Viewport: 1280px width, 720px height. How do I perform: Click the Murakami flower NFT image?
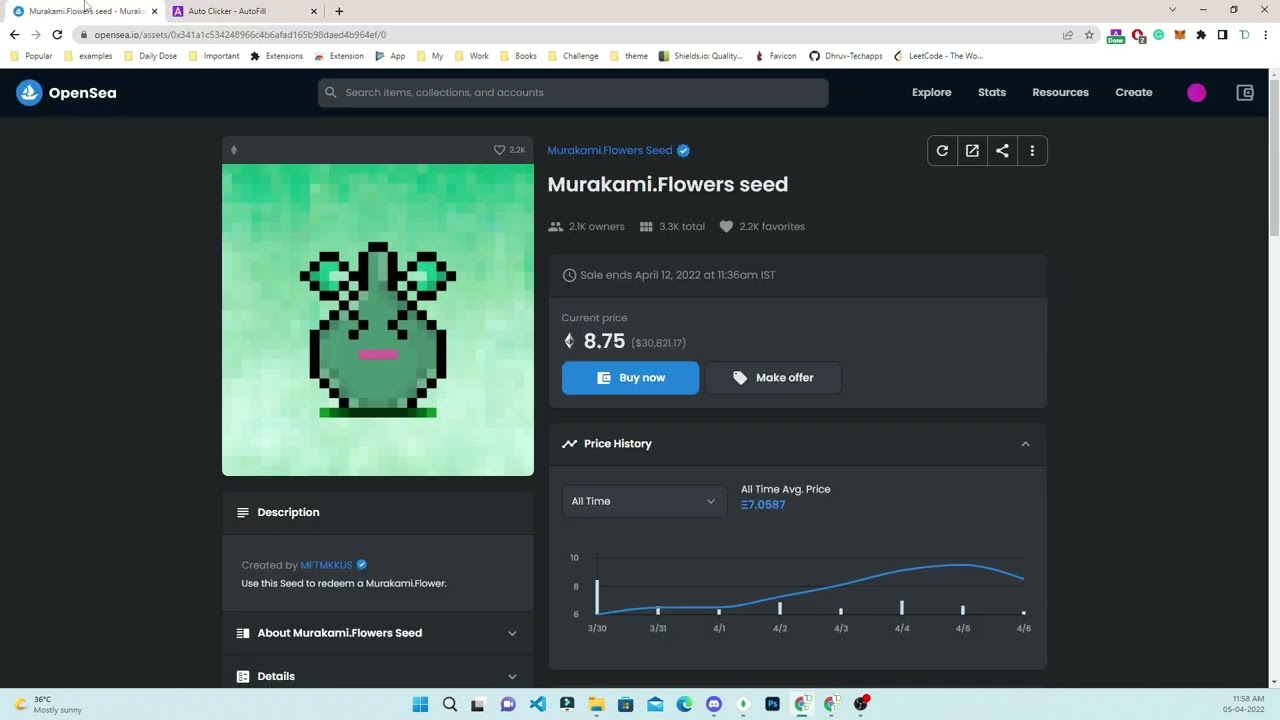click(378, 320)
